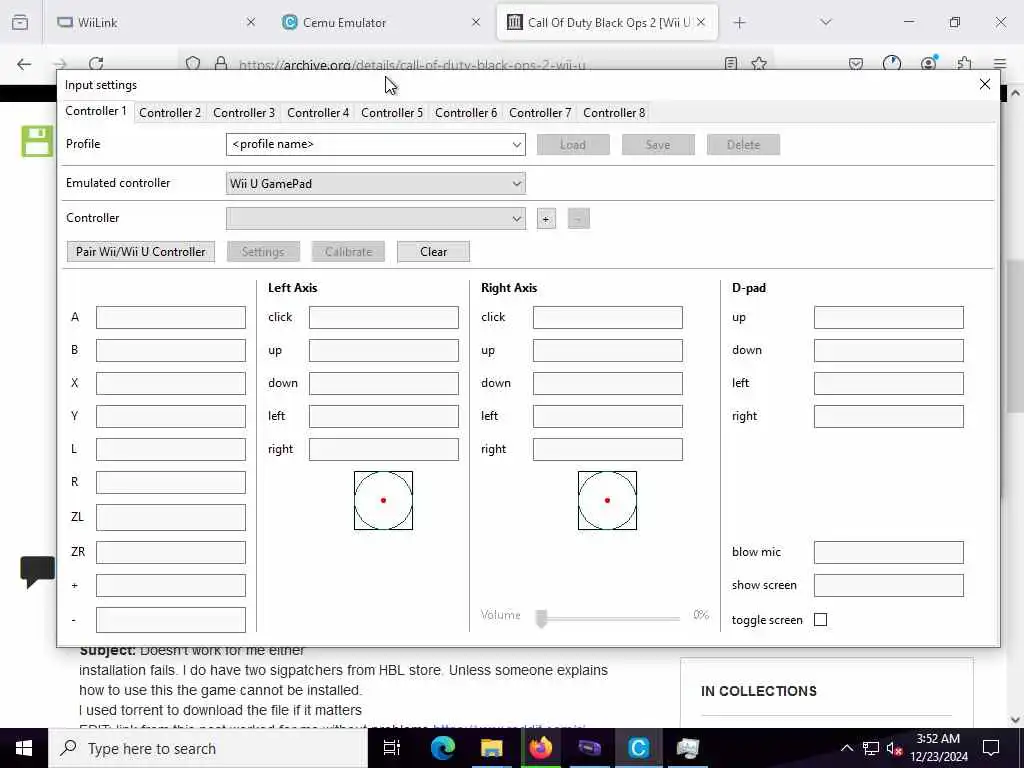This screenshot has width=1024, height=768.
Task: Click the browser back arrow
Action: click(x=24, y=64)
